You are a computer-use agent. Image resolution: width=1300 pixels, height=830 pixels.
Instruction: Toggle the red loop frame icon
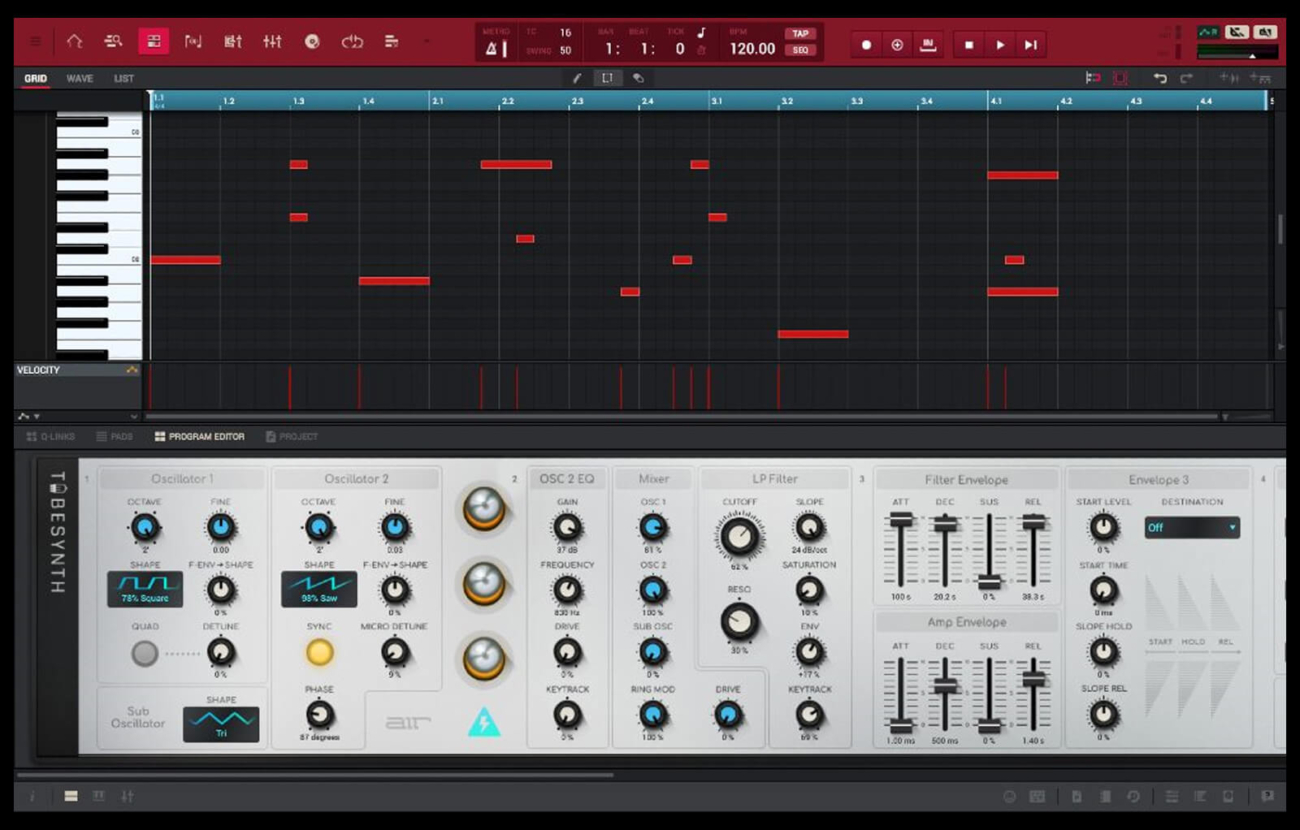point(1120,78)
